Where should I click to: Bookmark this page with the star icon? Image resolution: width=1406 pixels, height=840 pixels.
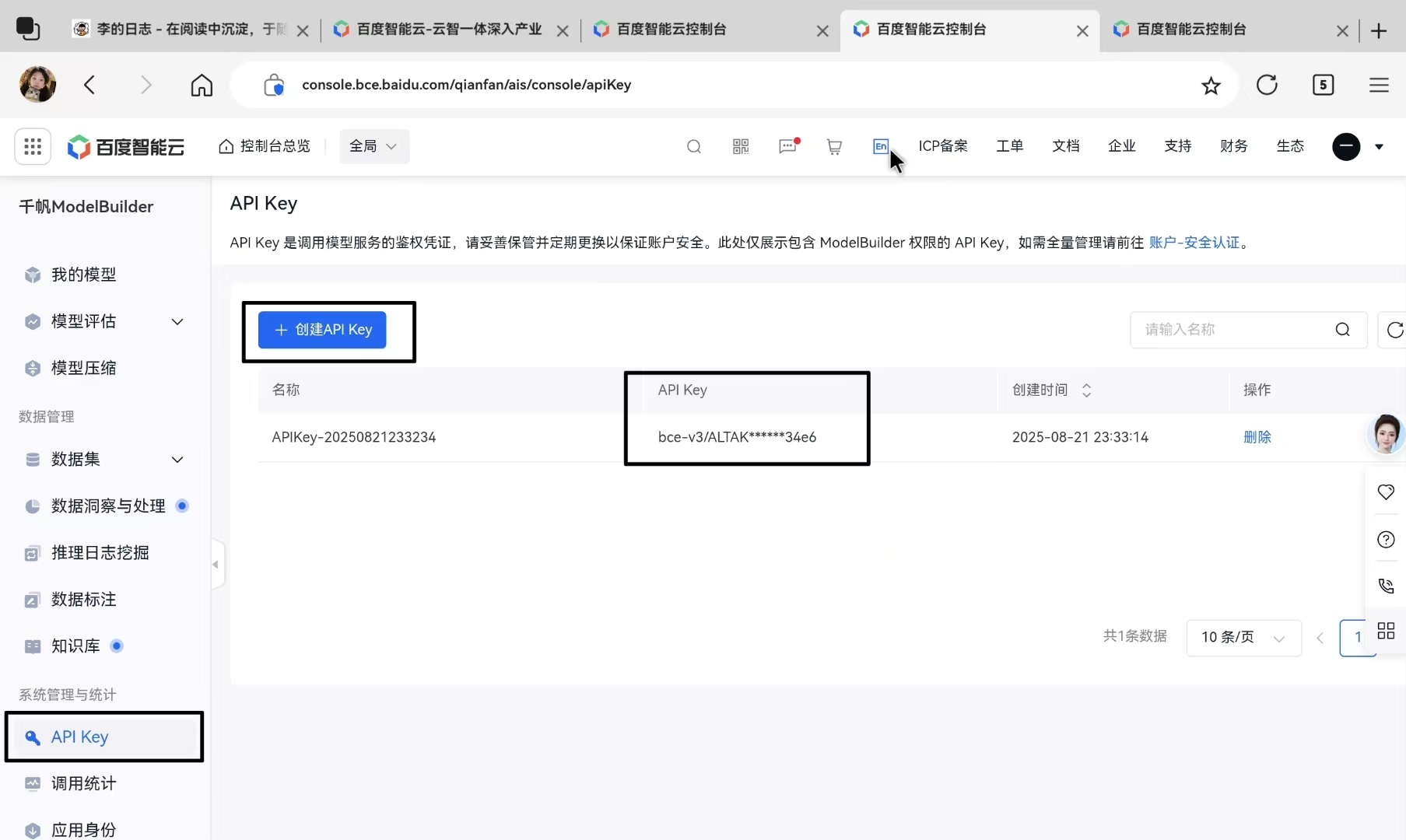pos(1211,86)
